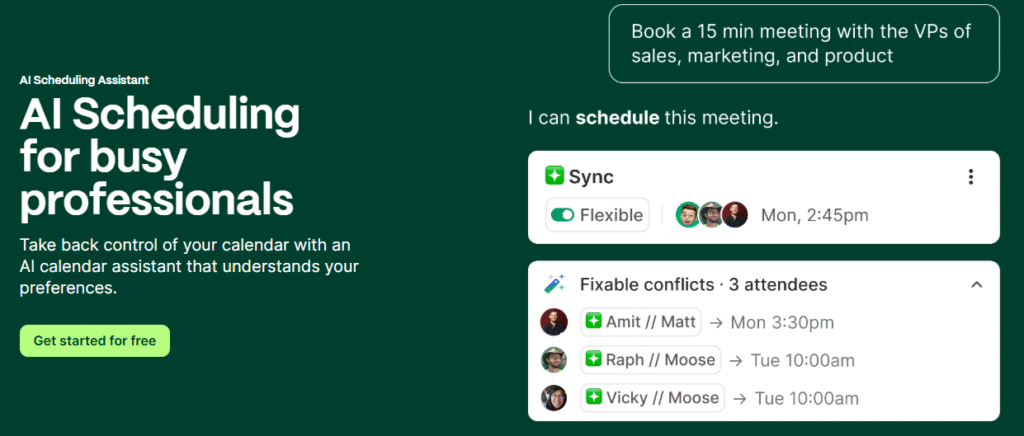Click the green sparkle icon beside Sync
The height and width of the screenshot is (436, 1024).
click(555, 177)
